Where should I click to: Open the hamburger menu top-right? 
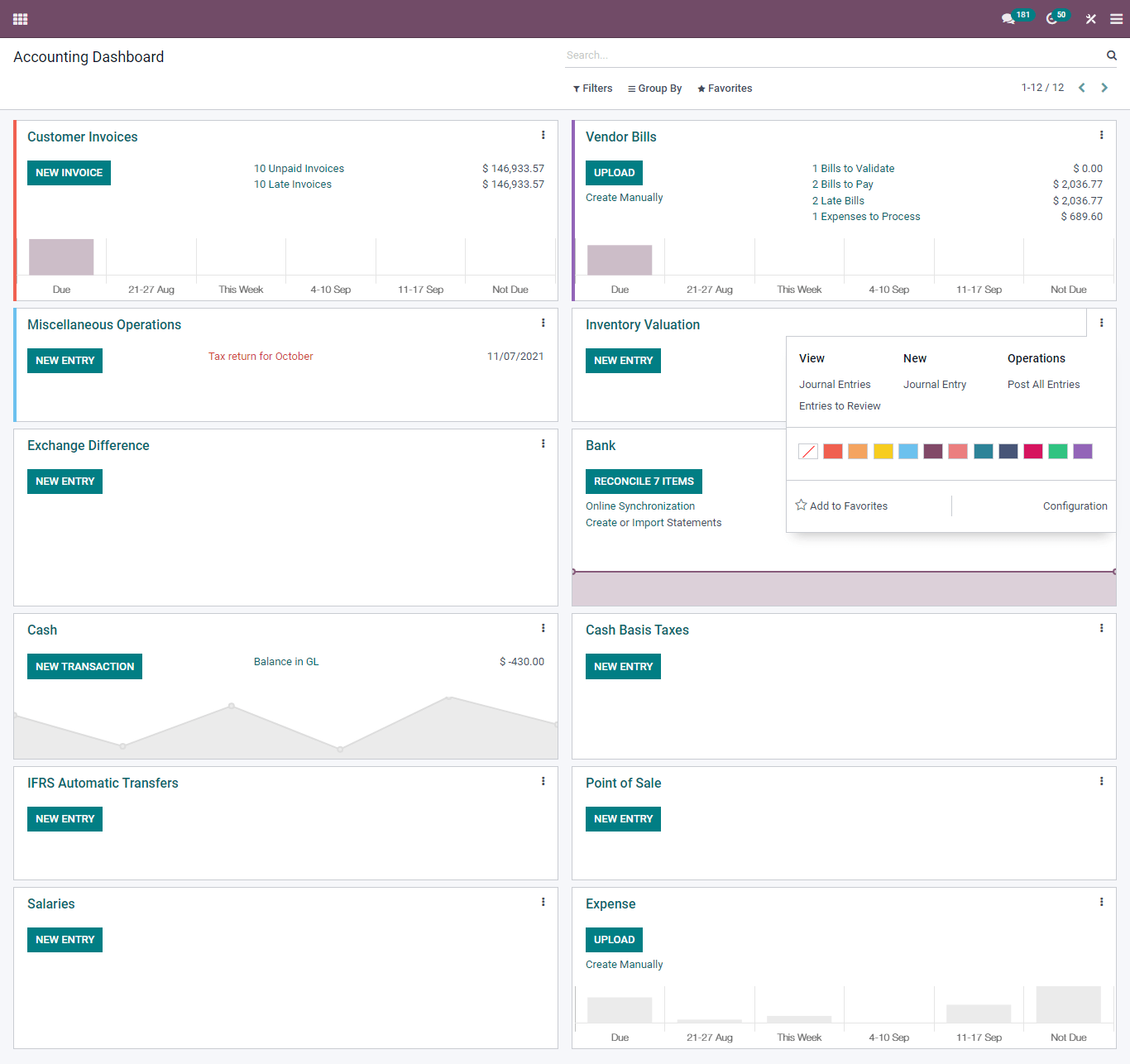(x=1115, y=18)
